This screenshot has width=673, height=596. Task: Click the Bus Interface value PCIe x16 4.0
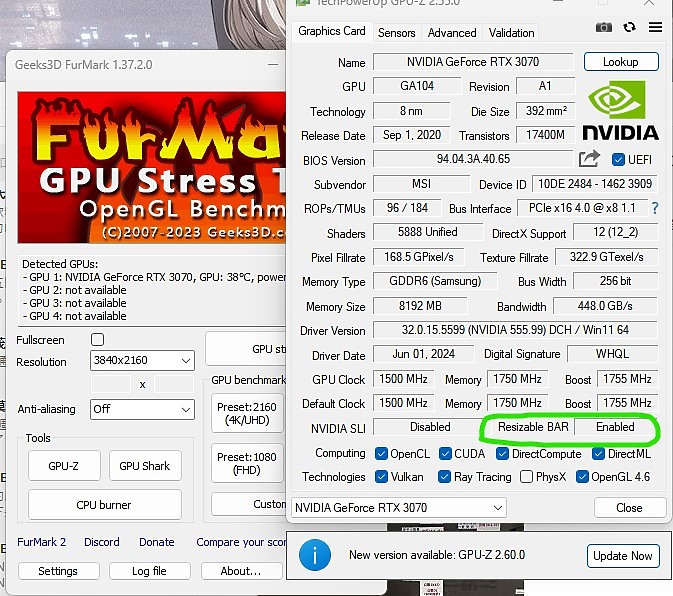point(582,208)
